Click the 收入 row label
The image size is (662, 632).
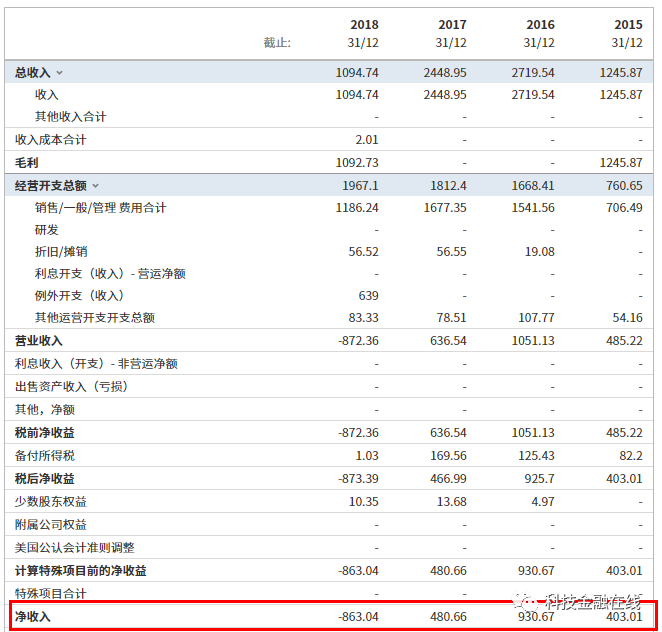[x=46, y=95]
